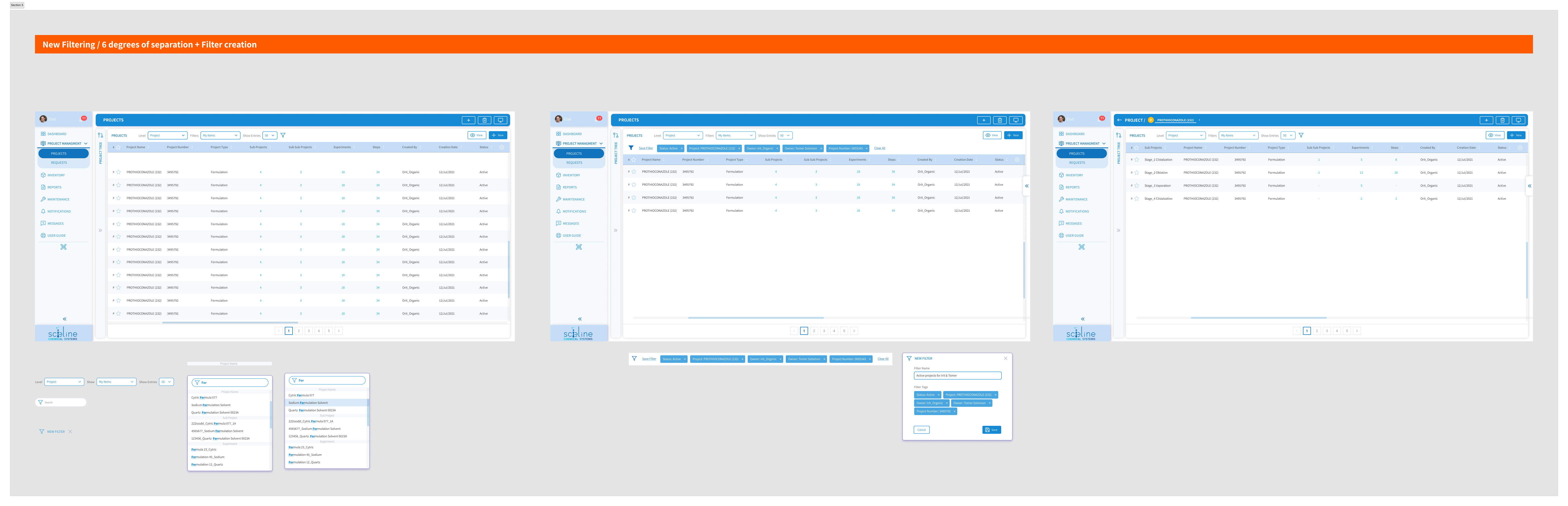Click Save in New Filter dialog

992,430
